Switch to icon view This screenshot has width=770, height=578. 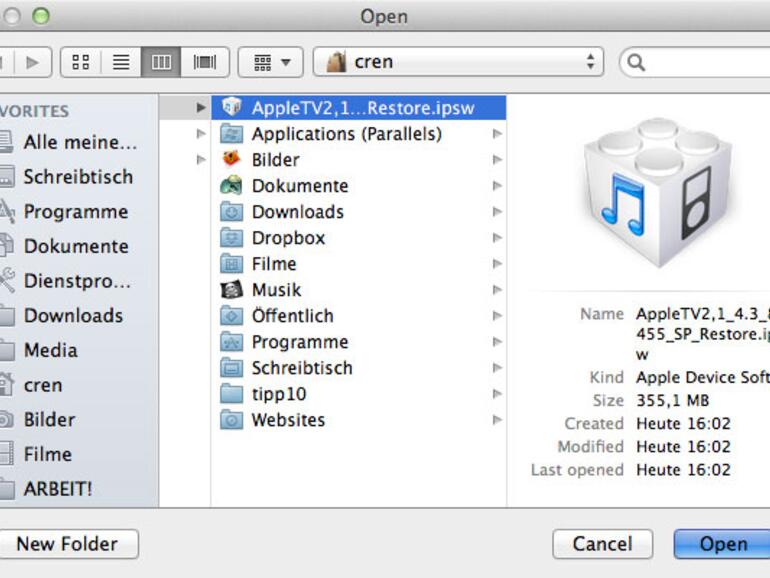(x=81, y=62)
